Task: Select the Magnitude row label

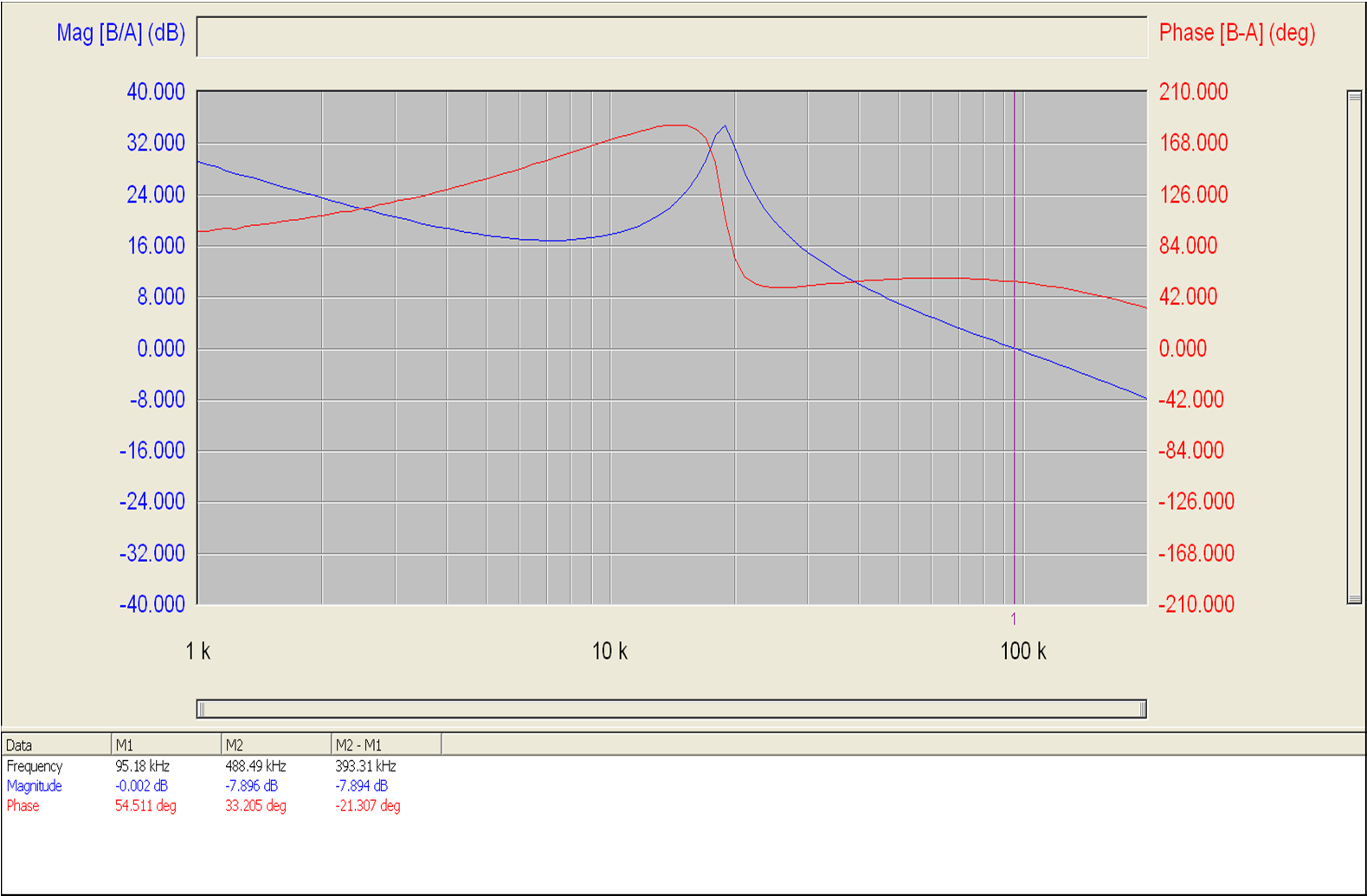Action: [x=35, y=786]
